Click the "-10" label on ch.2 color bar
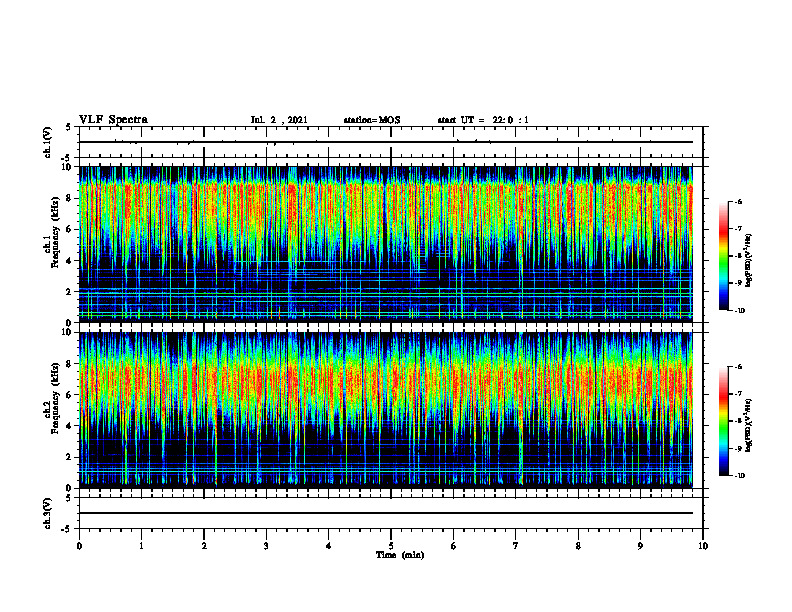 tap(739, 476)
